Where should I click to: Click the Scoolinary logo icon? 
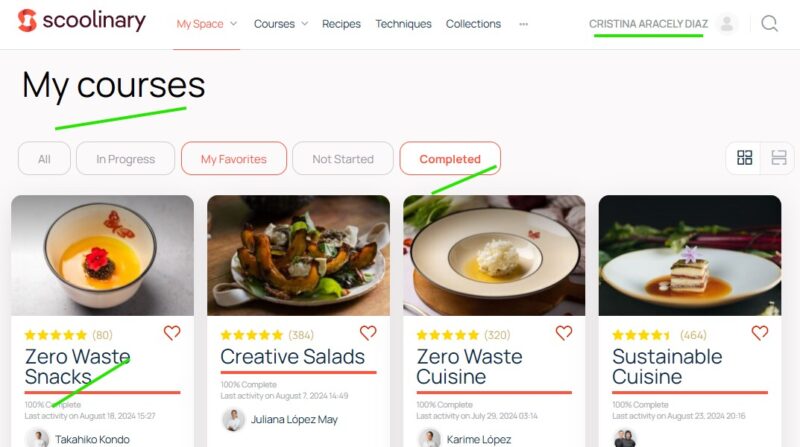(x=27, y=21)
